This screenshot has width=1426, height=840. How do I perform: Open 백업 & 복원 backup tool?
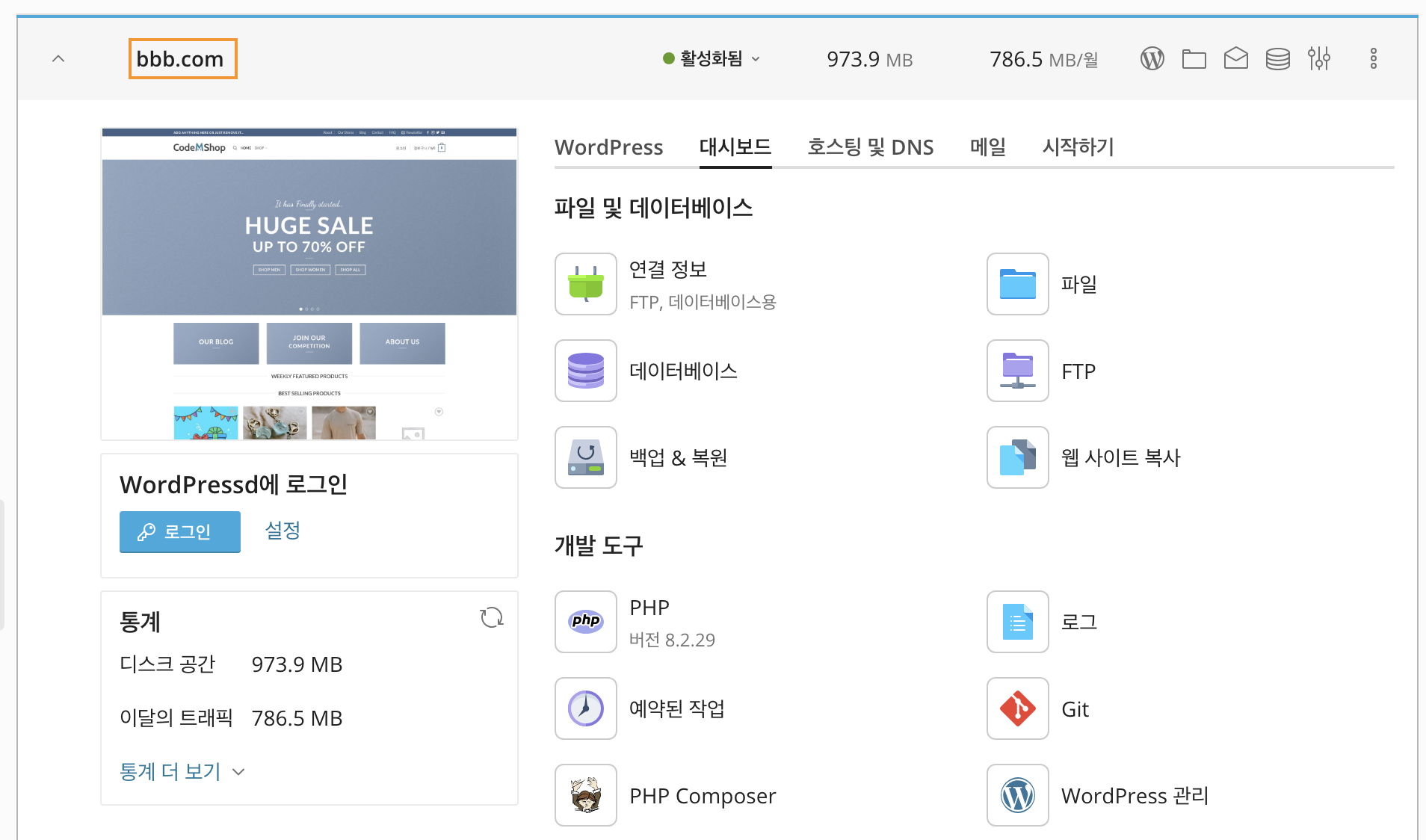pos(585,457)
